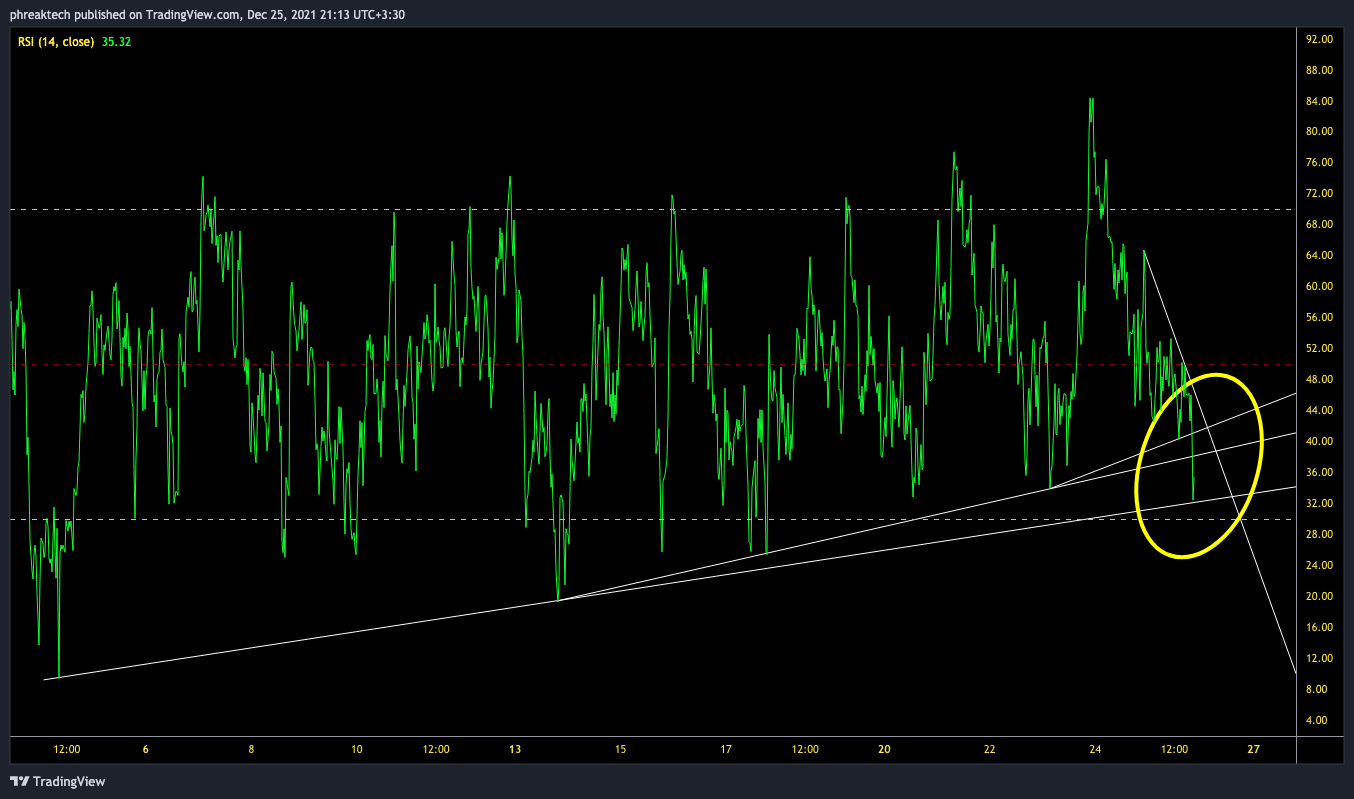1354x799 pixels.
Task: Click the 24.00 label on price axis
Action: click(x=1320, y=565)
